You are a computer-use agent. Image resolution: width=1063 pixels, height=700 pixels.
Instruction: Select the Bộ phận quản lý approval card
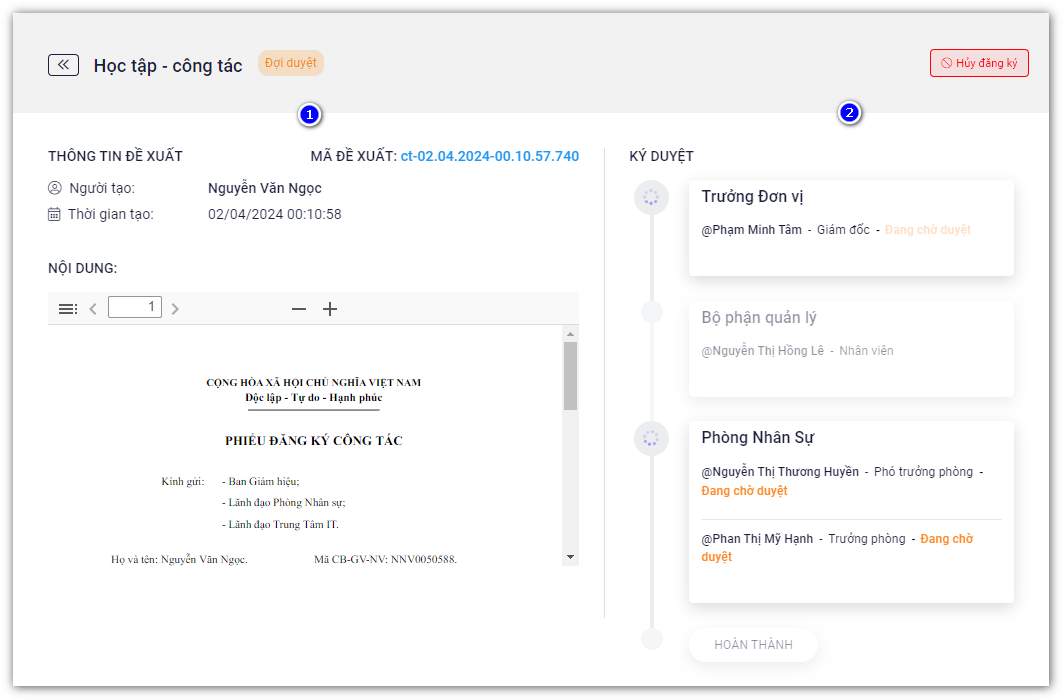(x=851, y=348)
